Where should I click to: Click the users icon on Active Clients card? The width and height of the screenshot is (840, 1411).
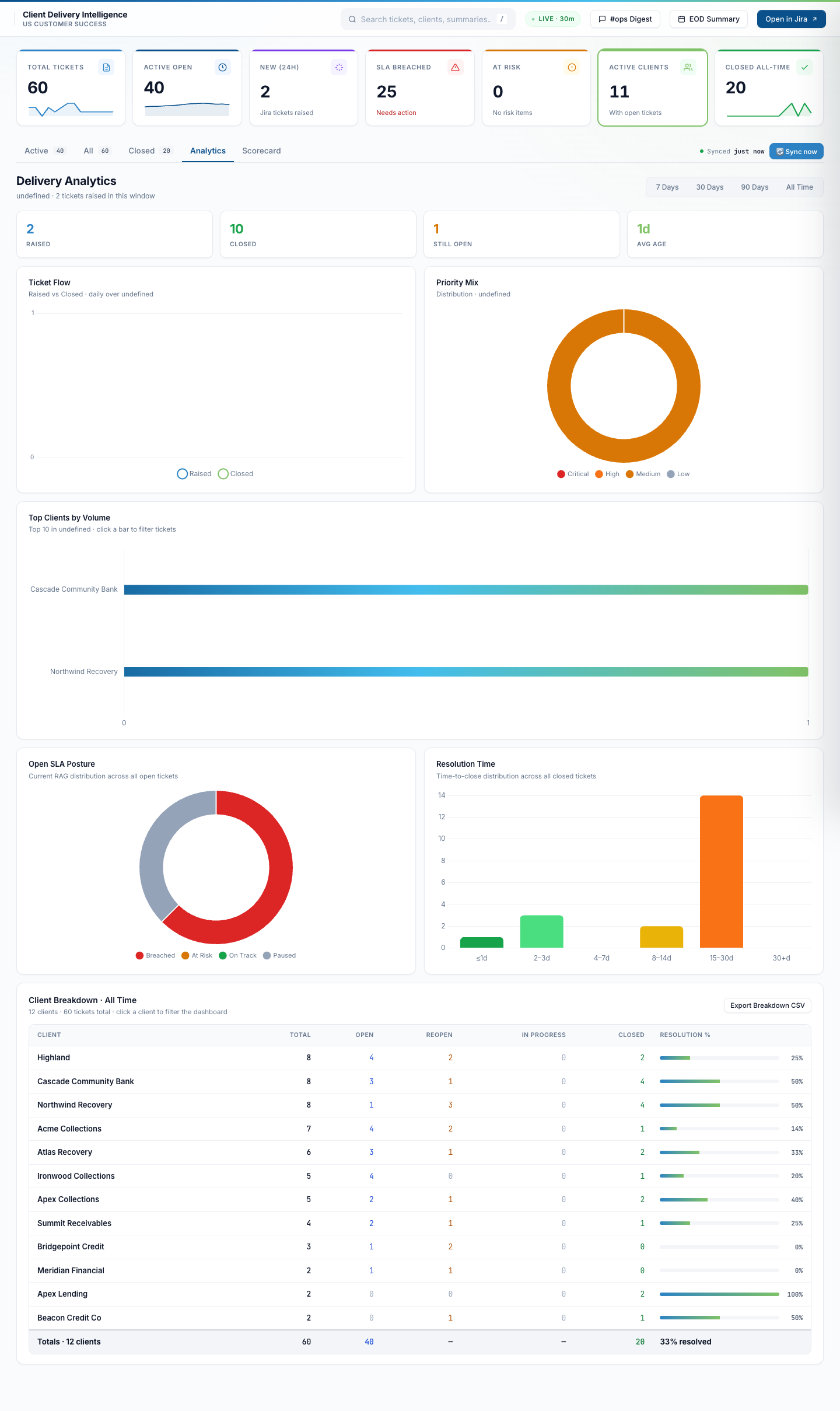pos(688,68)
